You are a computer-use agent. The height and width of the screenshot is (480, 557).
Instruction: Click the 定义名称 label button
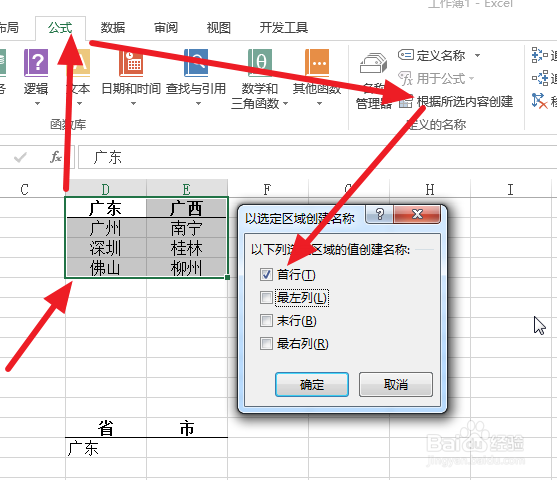coord(440,55)
